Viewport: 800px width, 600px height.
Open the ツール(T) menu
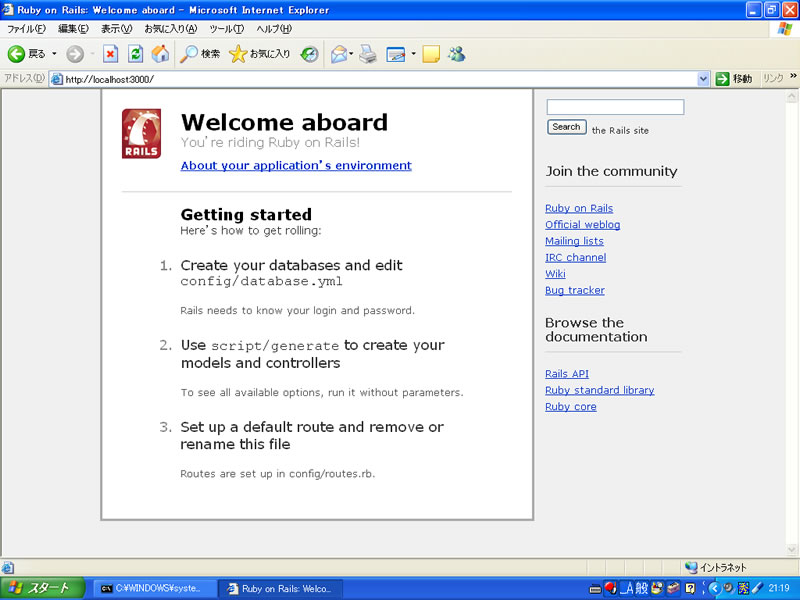(x=227, y=29)
